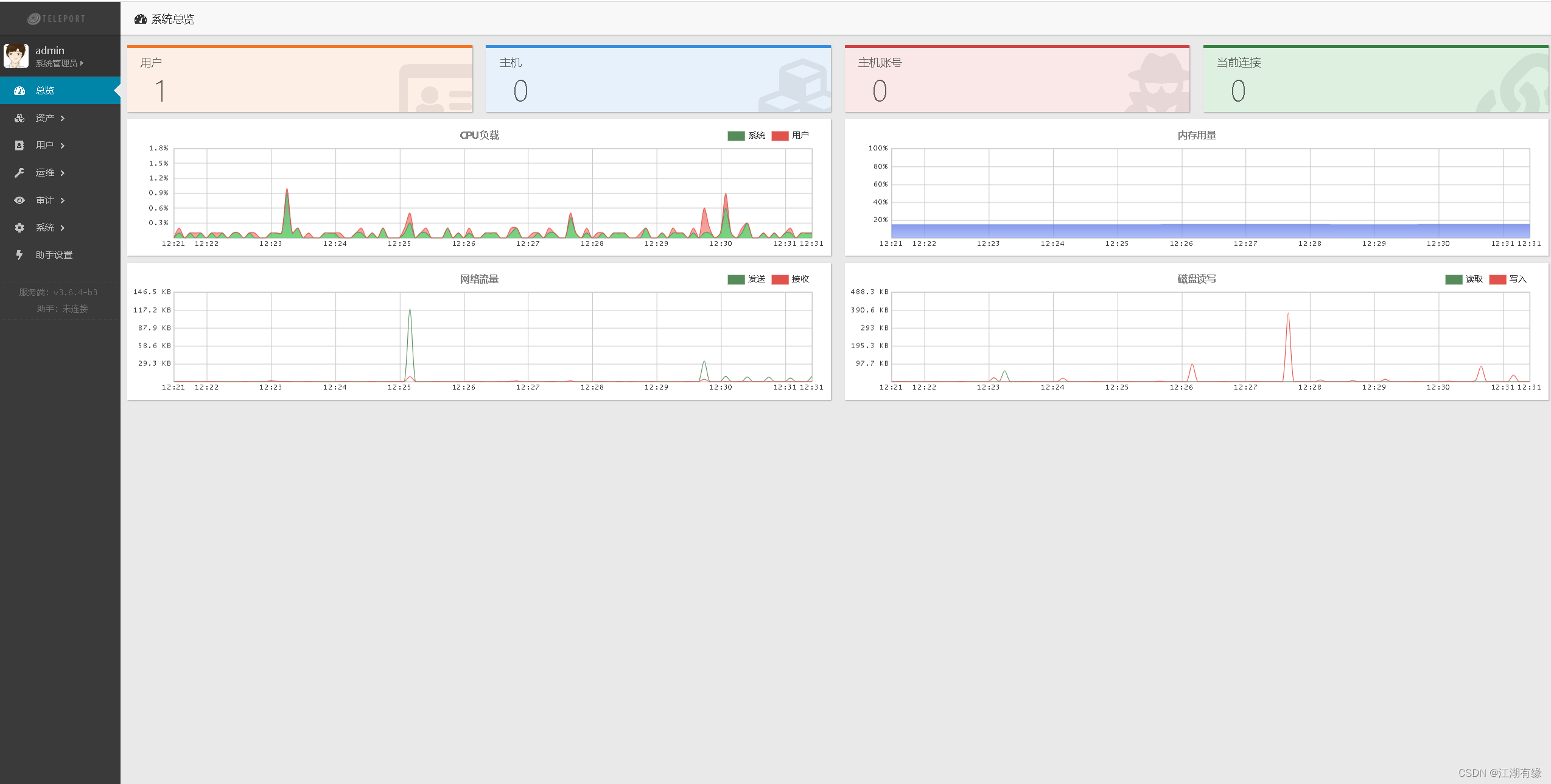Screen dimensions: 1551x784
Task: Select the 总览 menu item
Action: [x=45, y=91]
